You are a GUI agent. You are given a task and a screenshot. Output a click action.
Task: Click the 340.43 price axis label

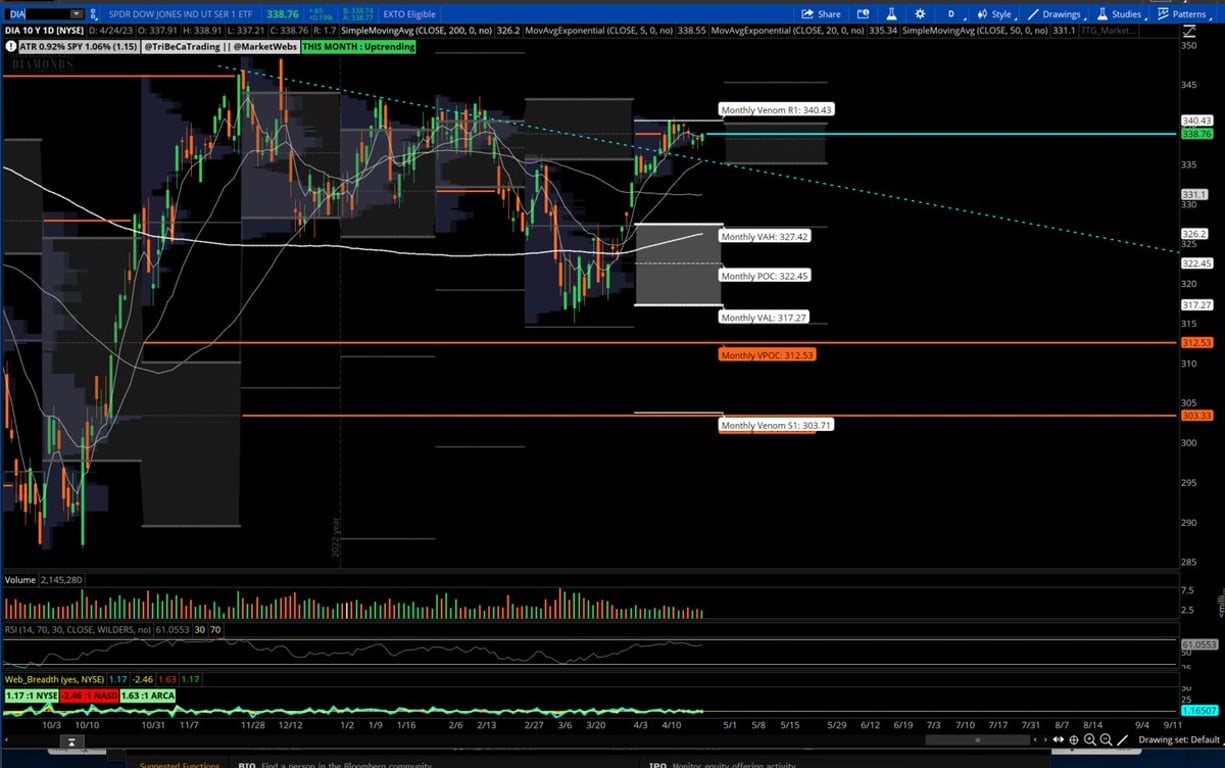pos(1196,121)
